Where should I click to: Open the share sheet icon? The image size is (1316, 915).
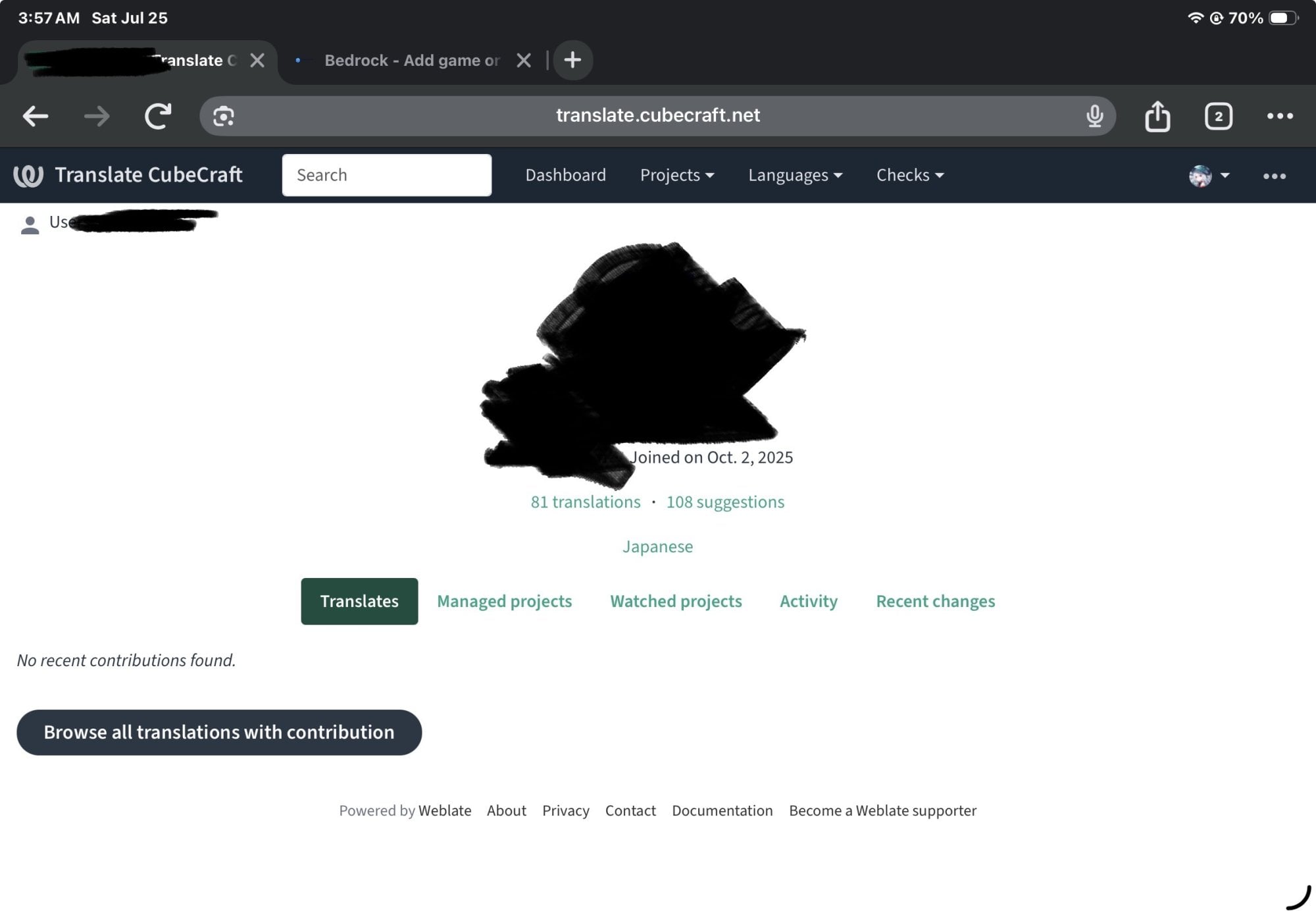(1157, 117)
